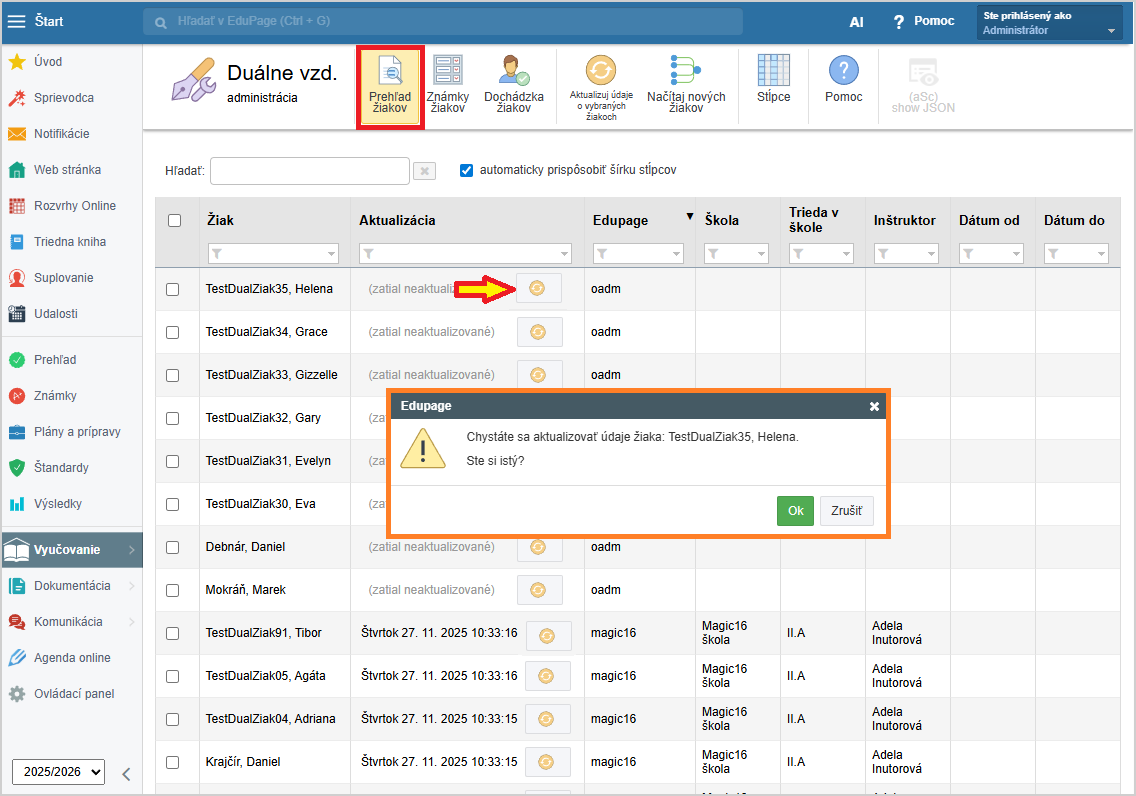
Task: Toggle automaticky prispôsobiť šírku stĺpcov checkbox
Action: [466, 170]
